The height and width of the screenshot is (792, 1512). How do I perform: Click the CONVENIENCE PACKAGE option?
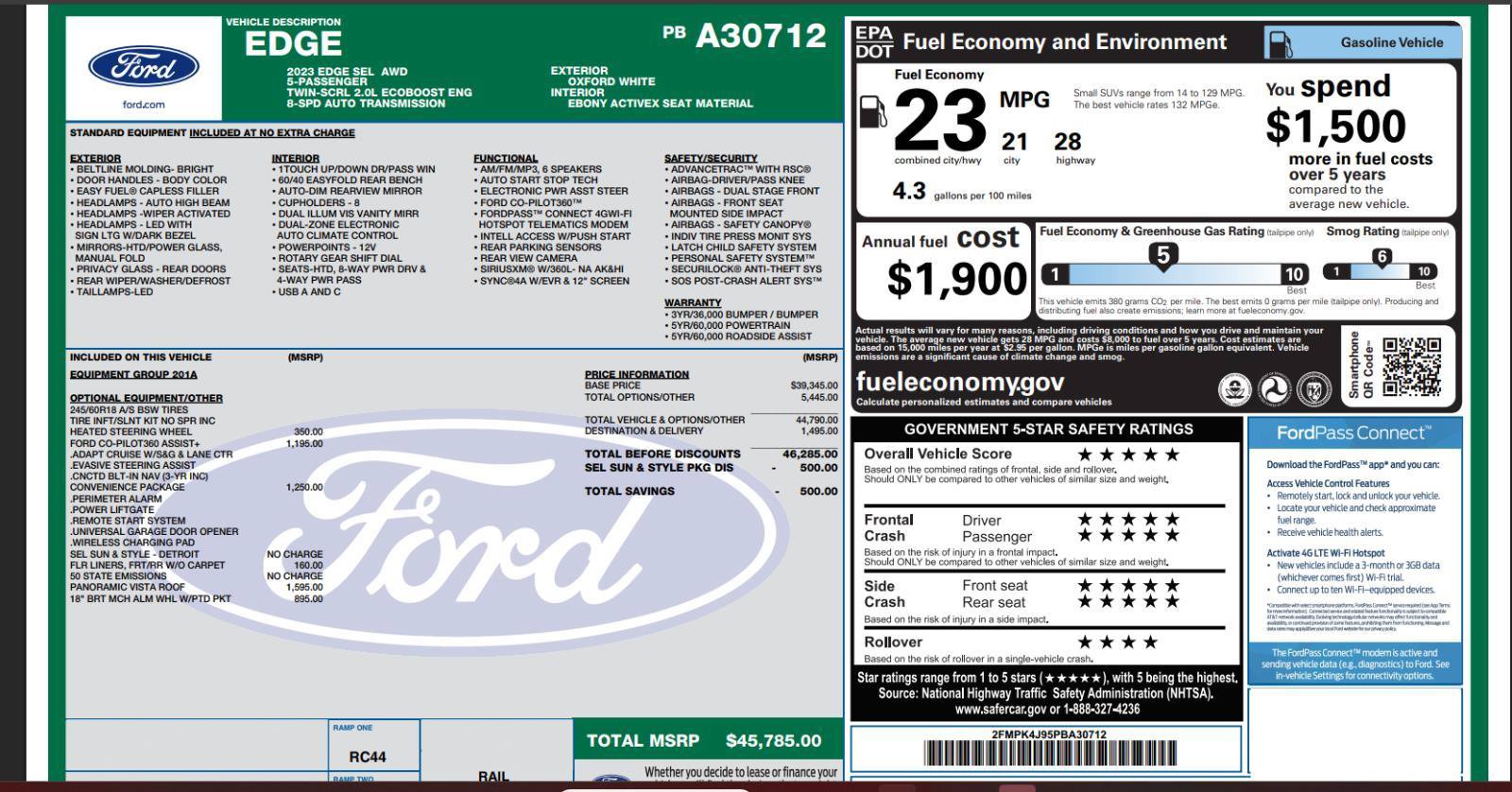[x=128, y=488]
